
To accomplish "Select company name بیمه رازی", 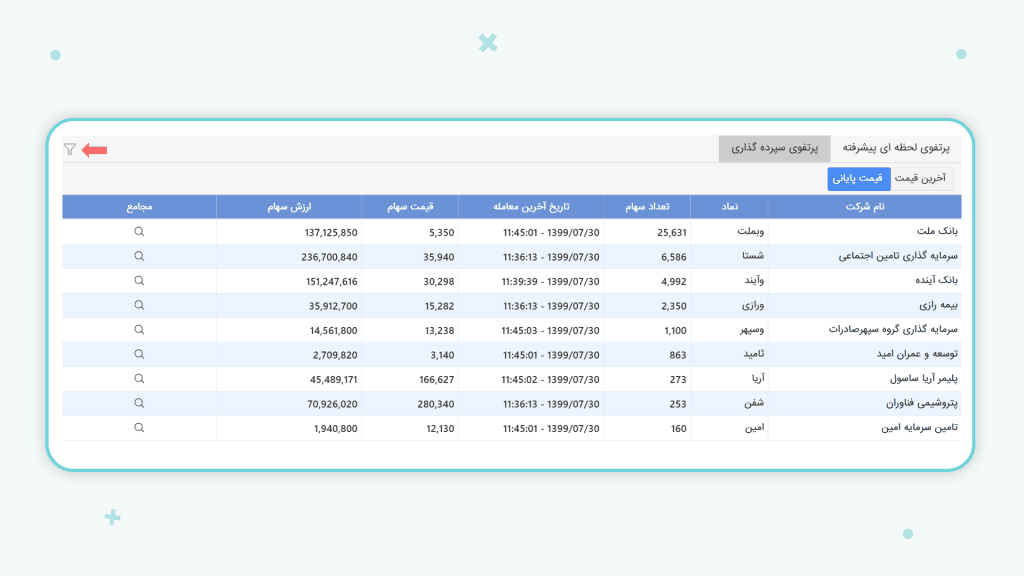I will click(x=938, y=305).
